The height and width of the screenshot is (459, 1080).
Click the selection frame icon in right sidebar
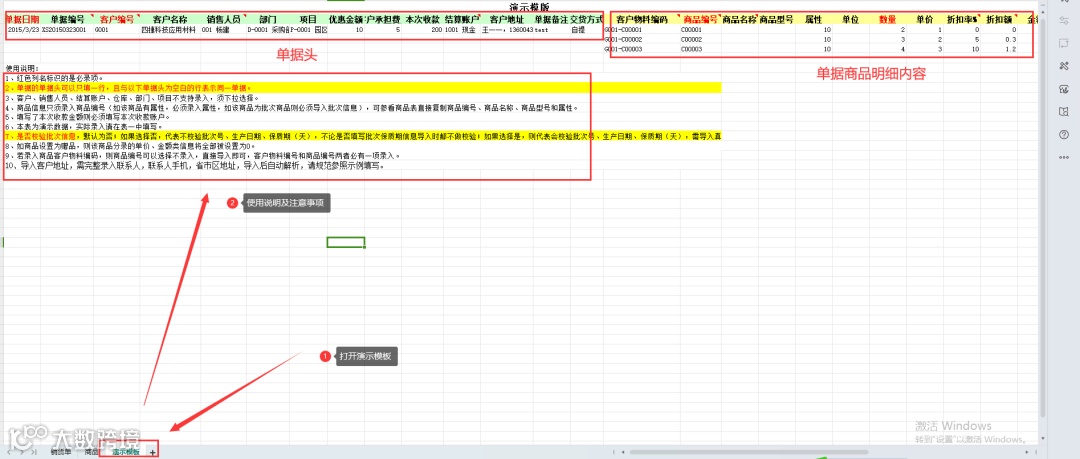pos(1063,43)
